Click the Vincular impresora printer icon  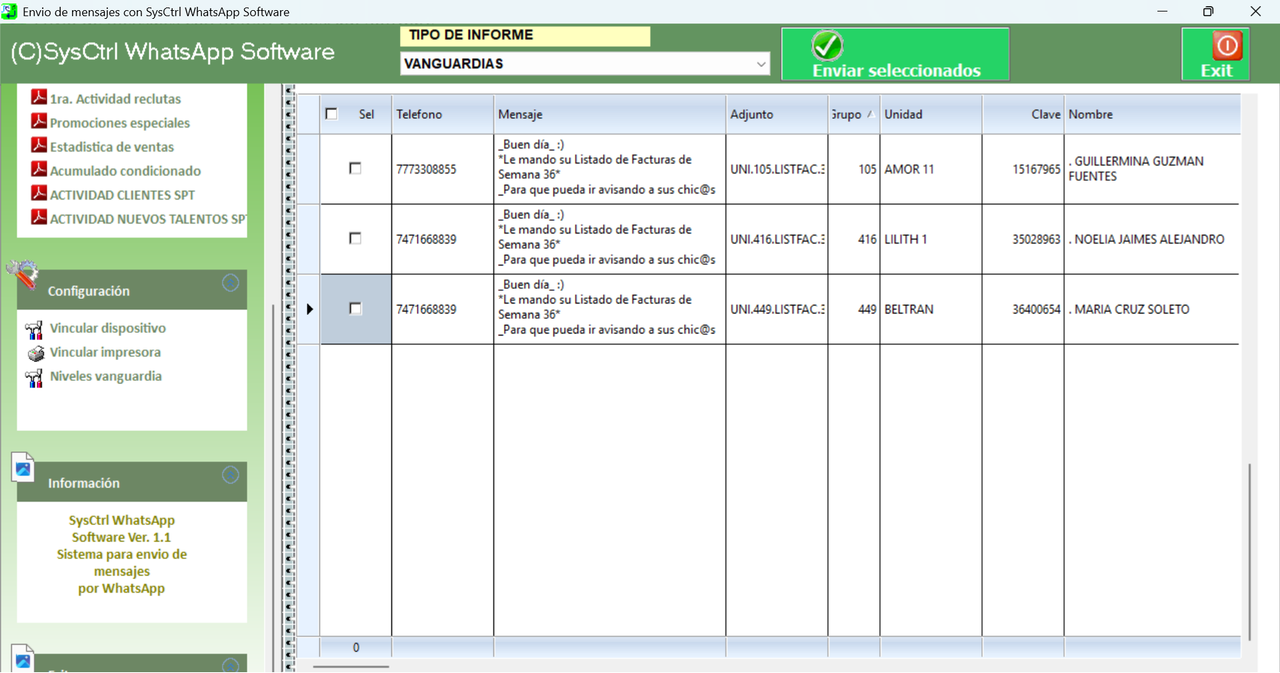[x=35, y=353]
